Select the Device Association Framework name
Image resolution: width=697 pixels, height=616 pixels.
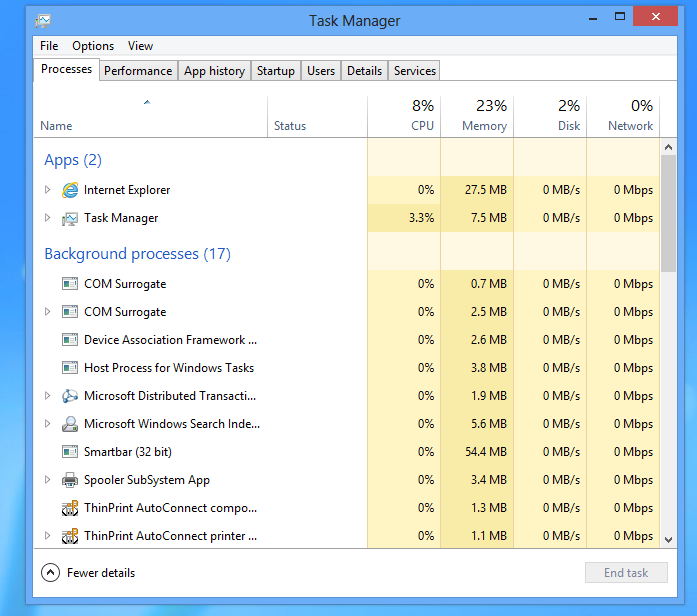pos(170,340)
